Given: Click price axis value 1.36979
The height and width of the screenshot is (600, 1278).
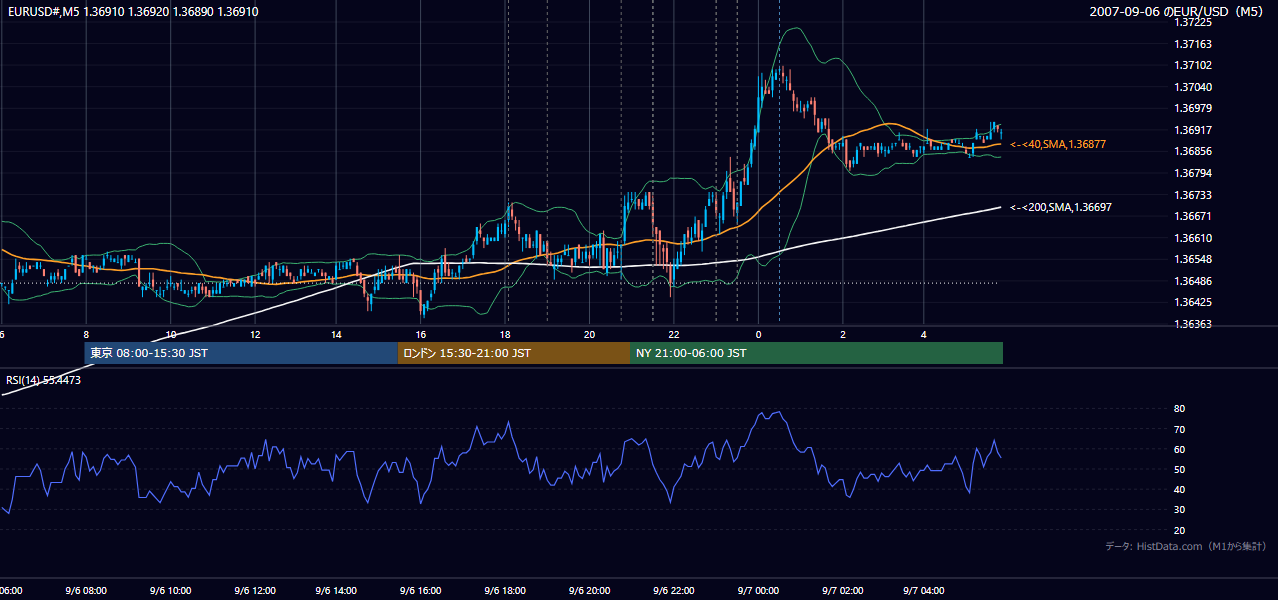Looking at the screenshot, I should (1193, 108).
